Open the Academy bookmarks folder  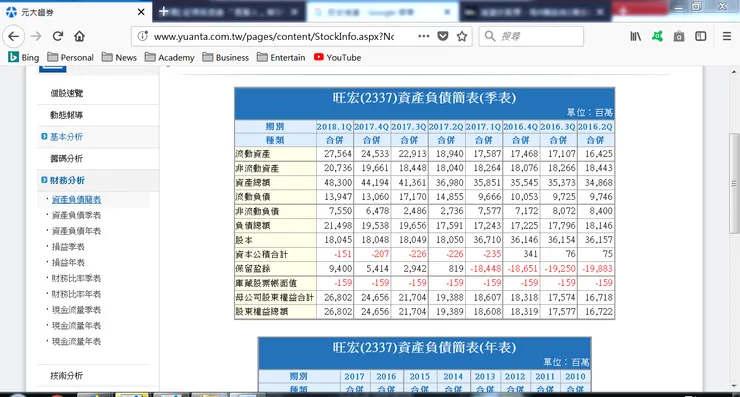pos(169,58)
